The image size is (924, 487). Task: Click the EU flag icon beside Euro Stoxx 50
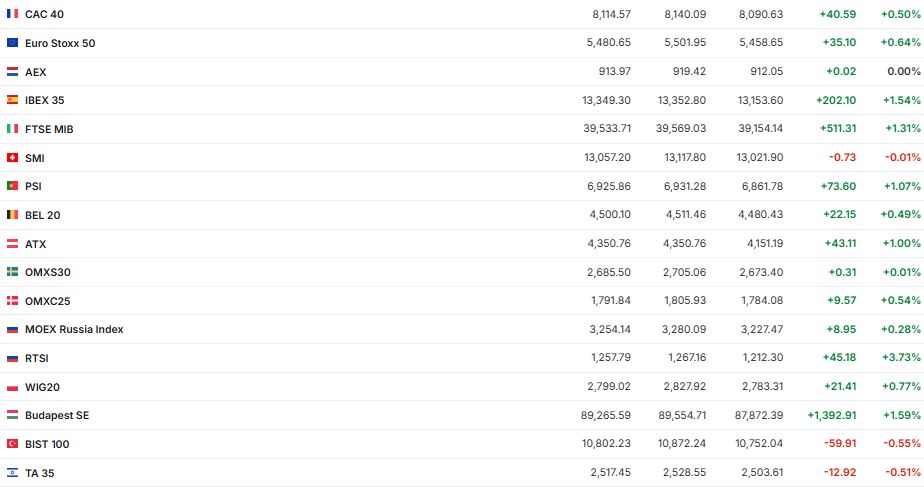click(x=12, y=43)
